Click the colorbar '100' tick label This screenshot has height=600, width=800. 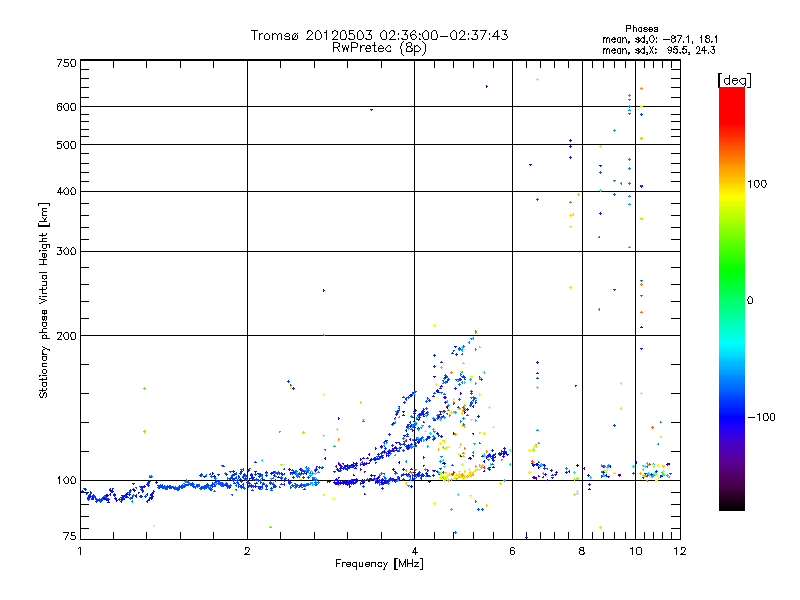pos(757,184)
